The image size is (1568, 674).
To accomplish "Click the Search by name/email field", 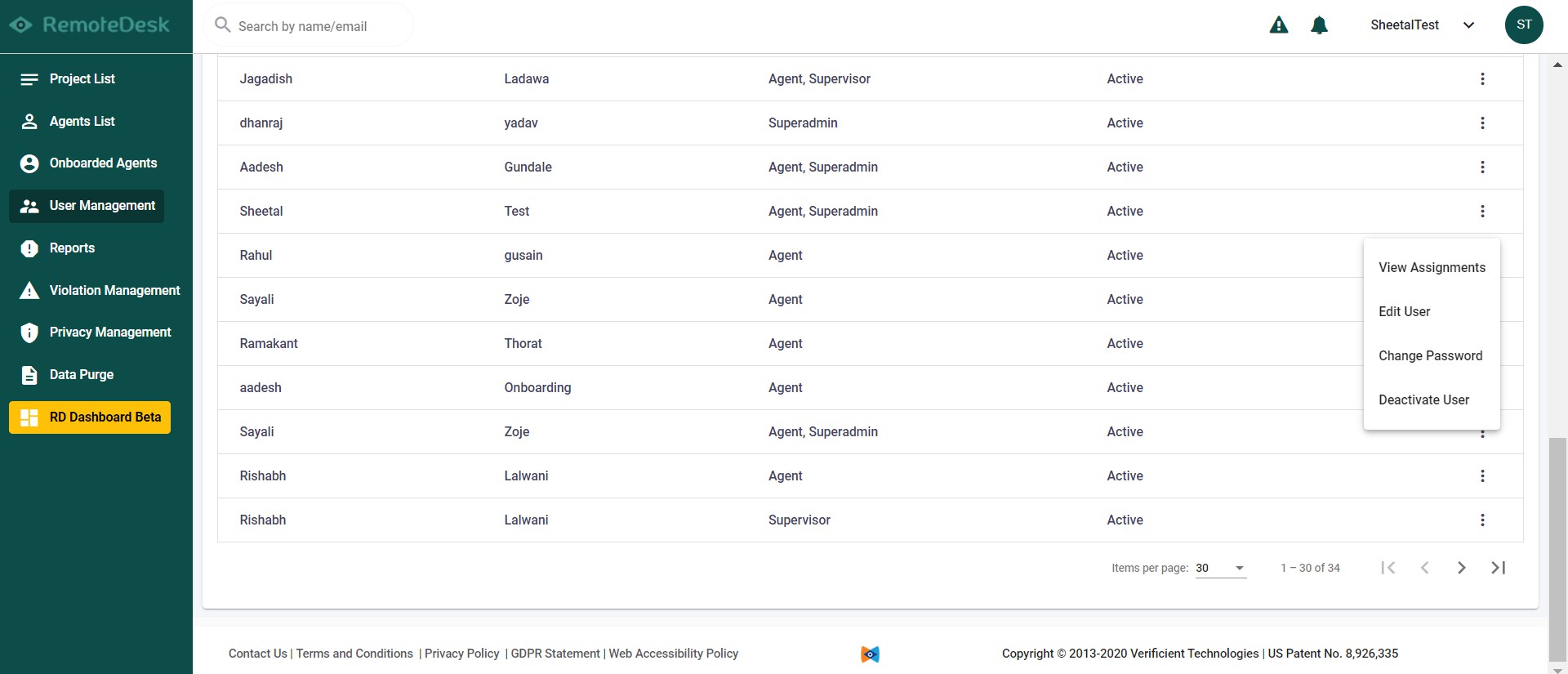I will (309, 26).
